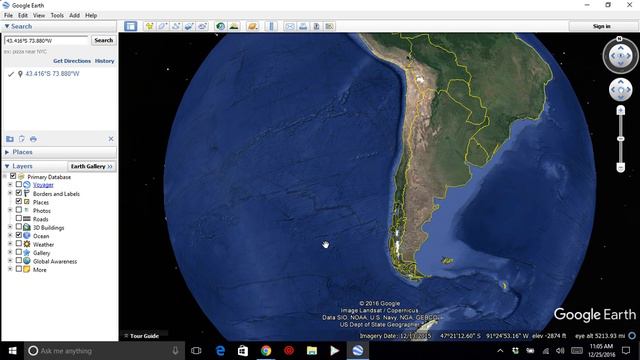640x360 pixels.
Task: Uncheck the Borders and Labels layer
Action: (x=19, y=193)
